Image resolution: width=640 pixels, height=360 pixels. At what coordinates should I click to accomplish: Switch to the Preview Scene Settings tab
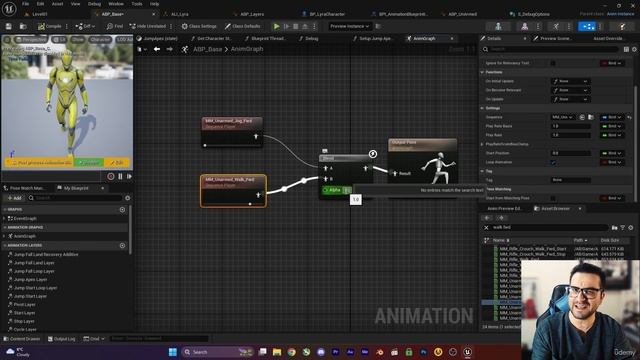[x=556, y=38]
